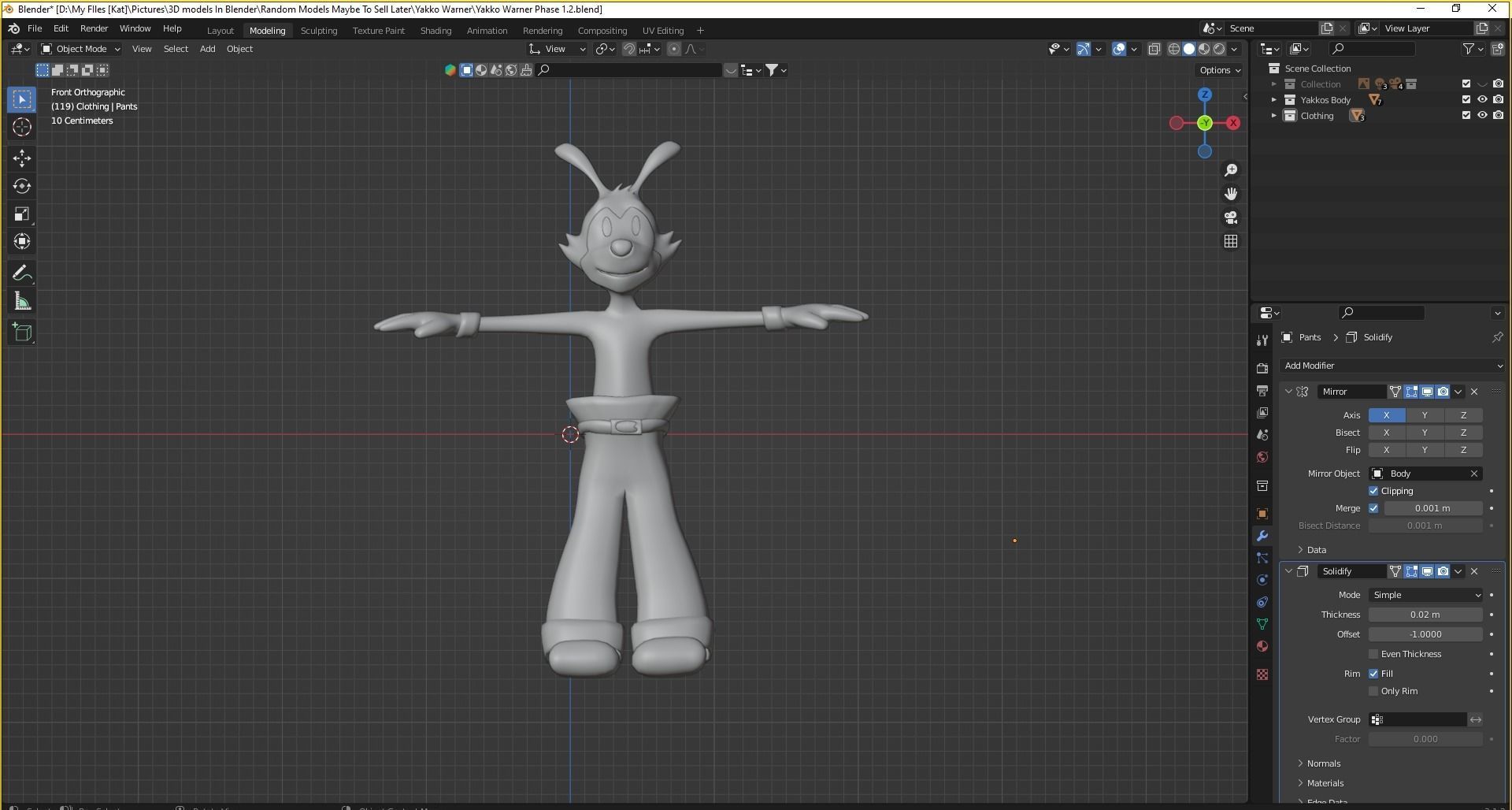
Task: Open the Render menu
Action: tap(94, 28)
